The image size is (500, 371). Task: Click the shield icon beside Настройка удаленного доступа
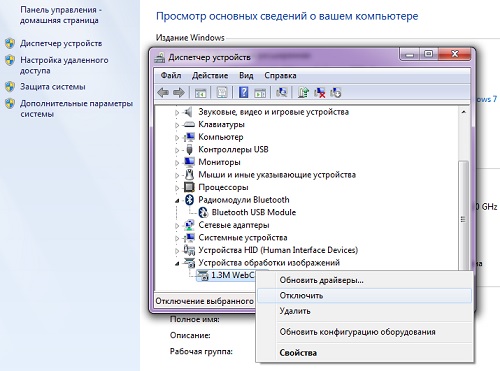(10, 60)
